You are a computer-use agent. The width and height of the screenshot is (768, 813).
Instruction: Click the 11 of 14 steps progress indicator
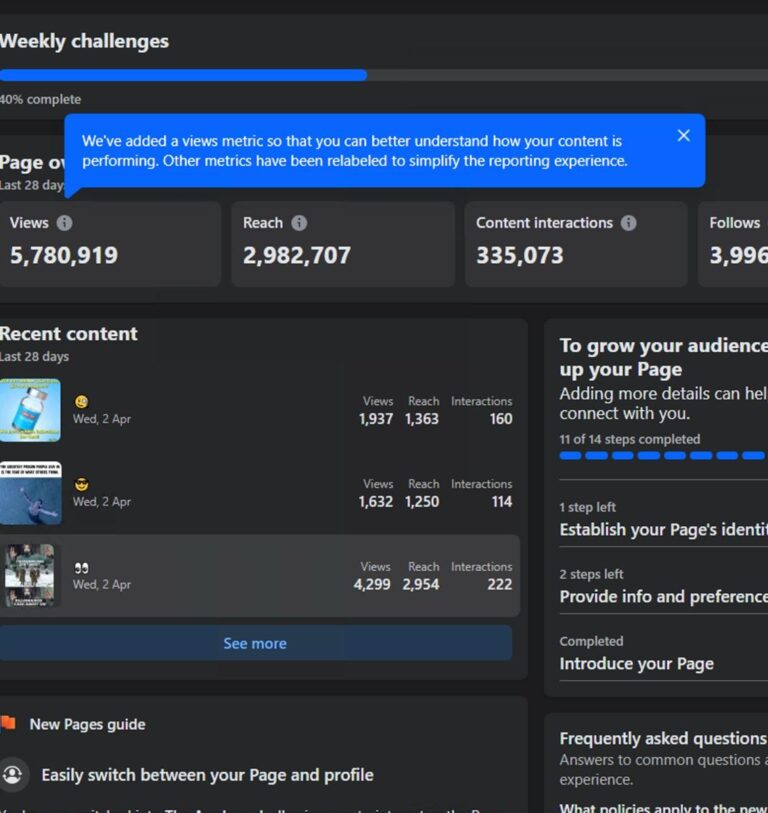coord(662,455)
